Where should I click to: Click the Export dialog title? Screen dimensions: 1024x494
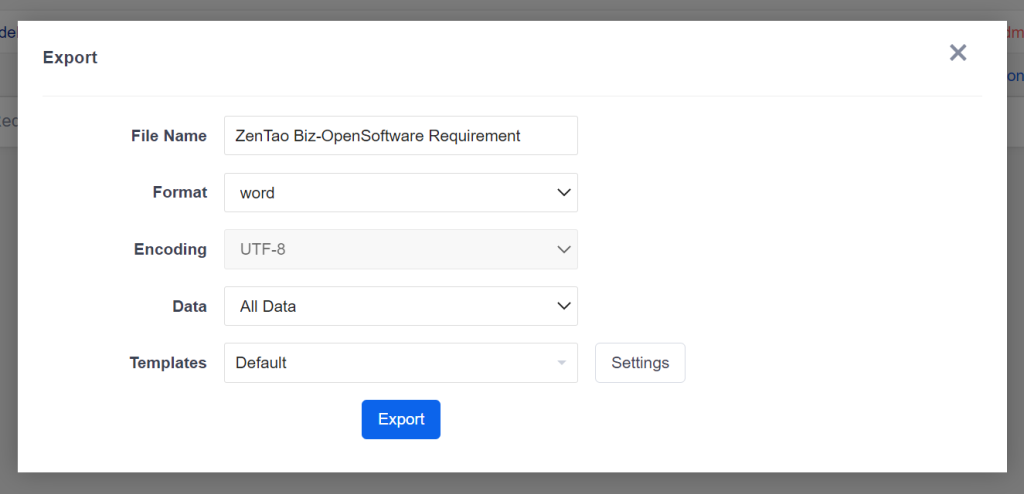(x=70, y=58)
